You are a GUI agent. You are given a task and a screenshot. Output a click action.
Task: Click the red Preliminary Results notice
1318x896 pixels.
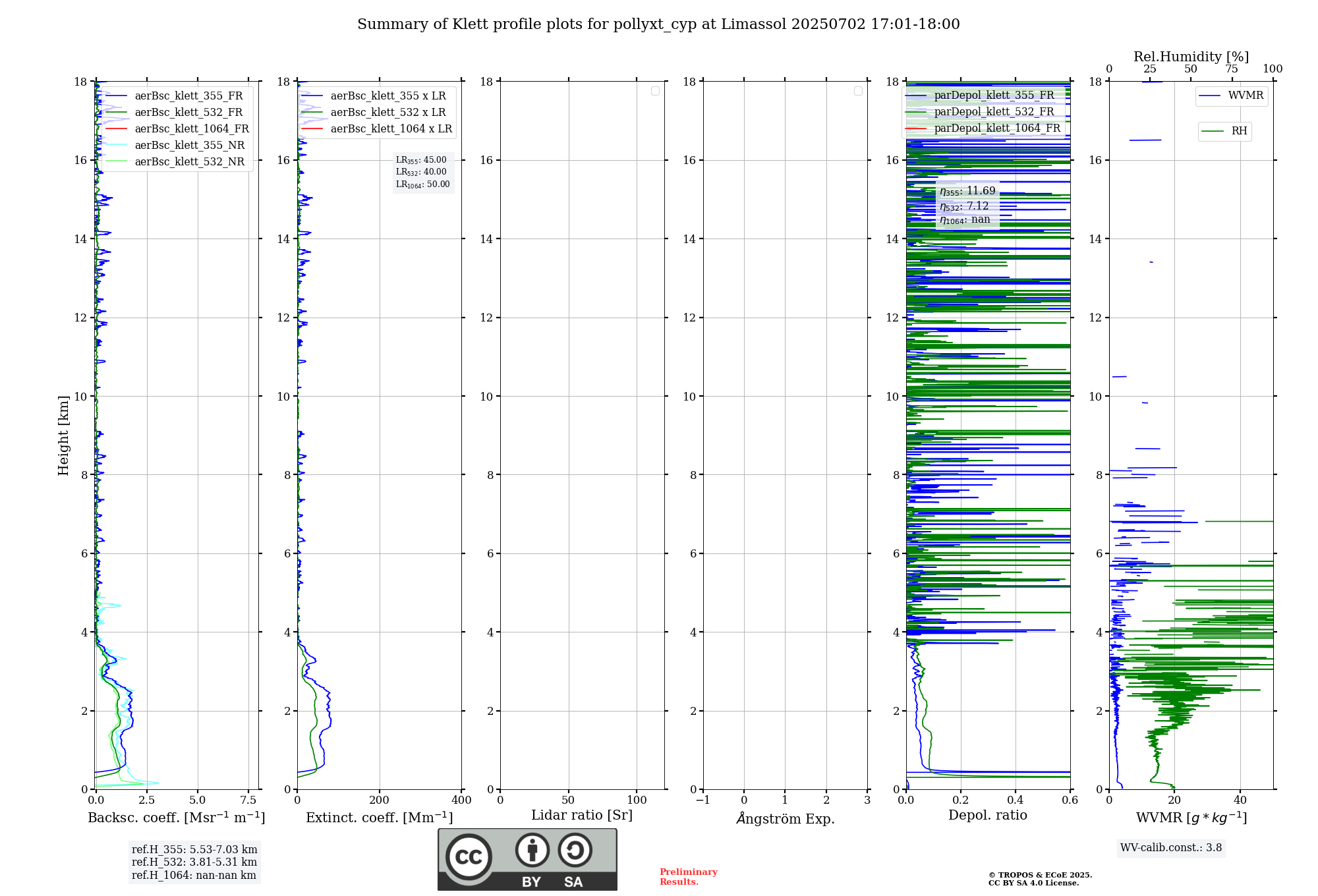(x=689, y=877)
